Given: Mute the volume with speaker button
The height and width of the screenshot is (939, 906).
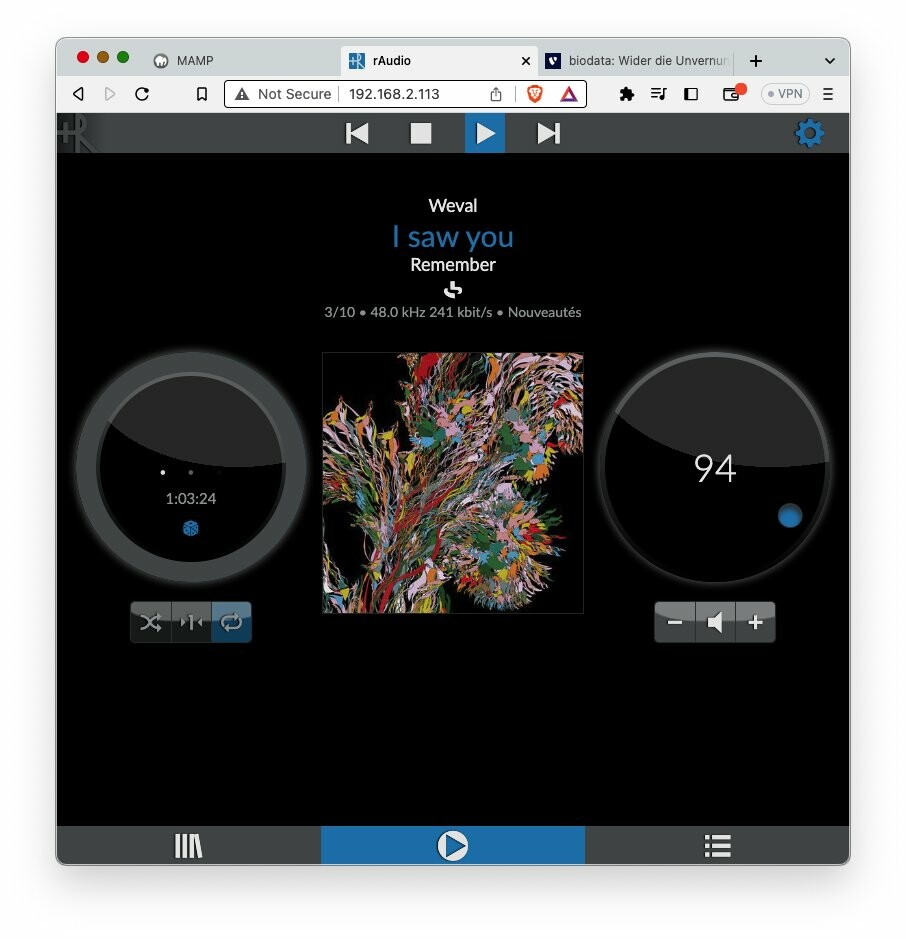Looking at the screenshot, I should pyautogui.click(x=715, y=622).
